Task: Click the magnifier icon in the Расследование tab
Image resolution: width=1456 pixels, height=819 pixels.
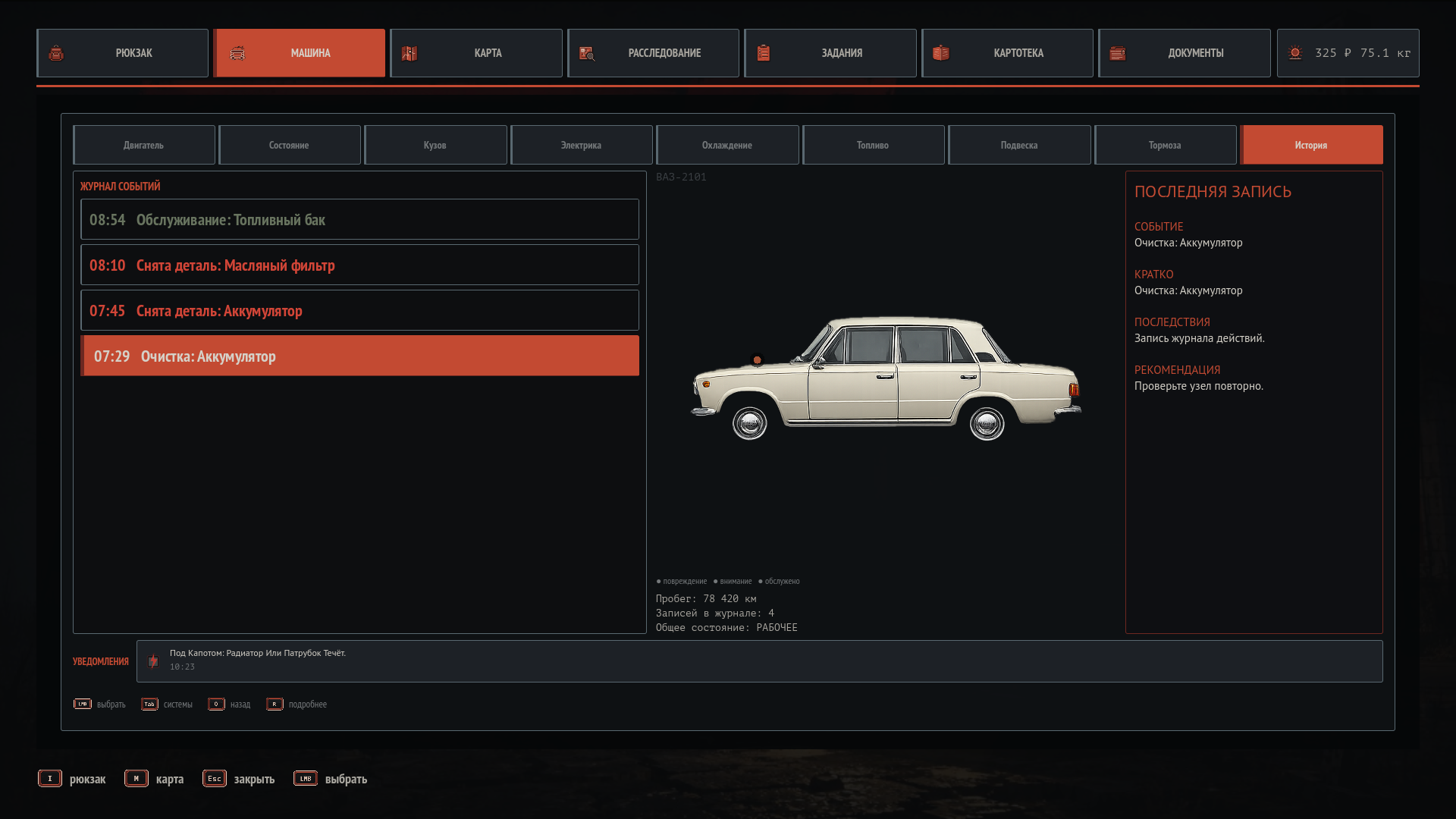Action: click(x=587, y=53)
